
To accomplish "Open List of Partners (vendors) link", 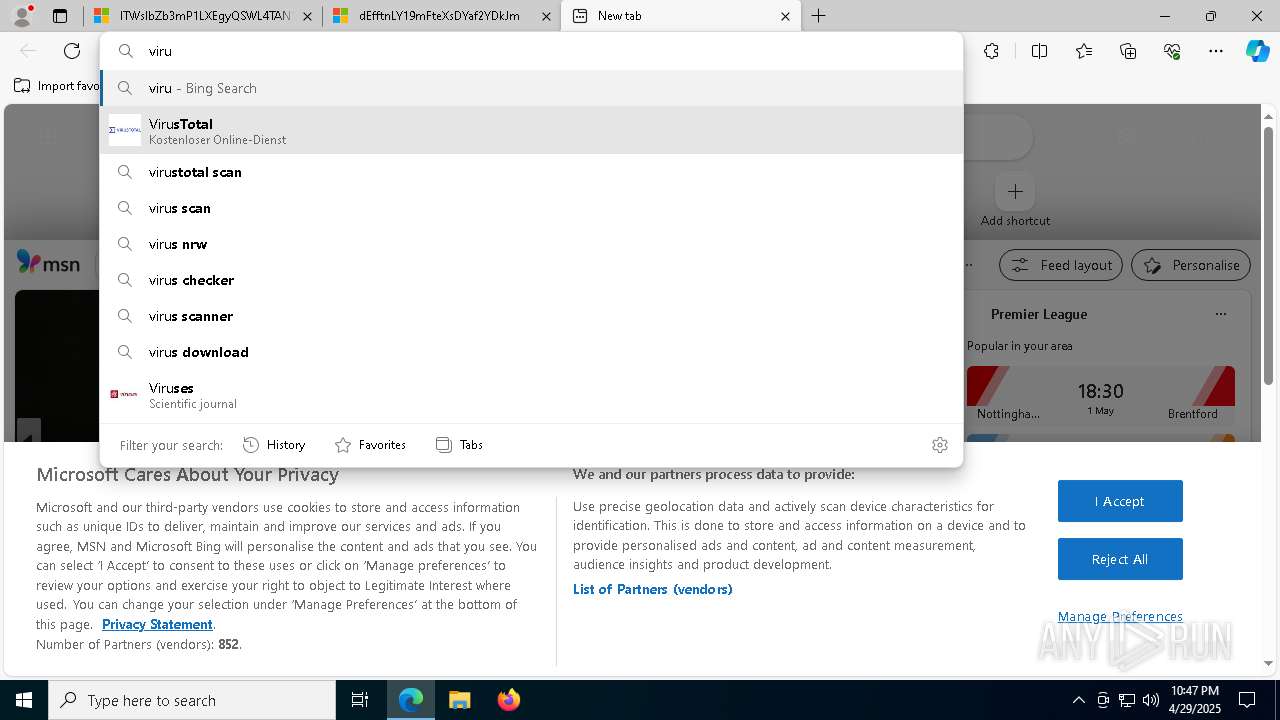I will (x=652, y=589).
